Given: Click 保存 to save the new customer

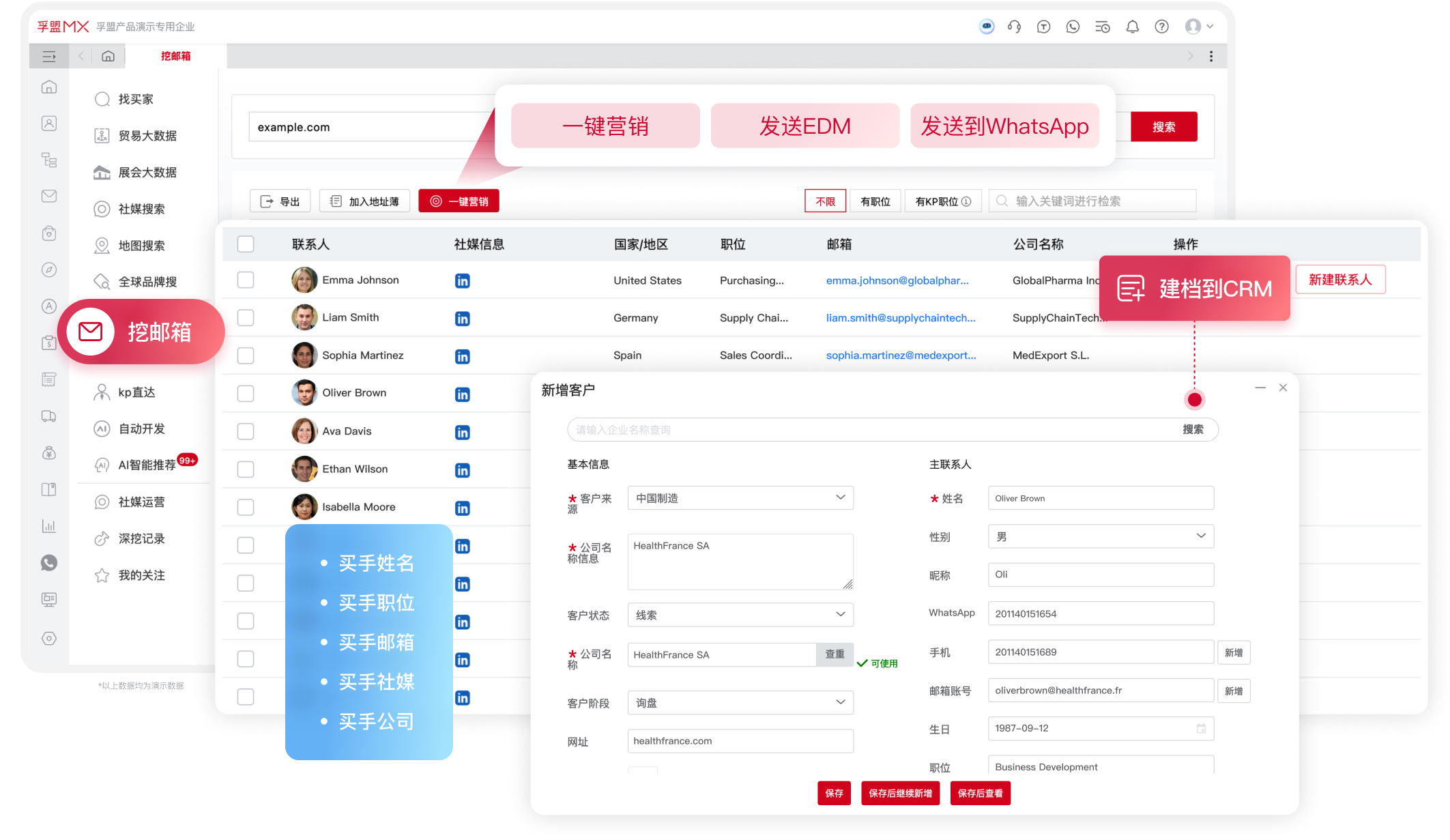Looking at the screenshot, I should [x=834, y=793].
